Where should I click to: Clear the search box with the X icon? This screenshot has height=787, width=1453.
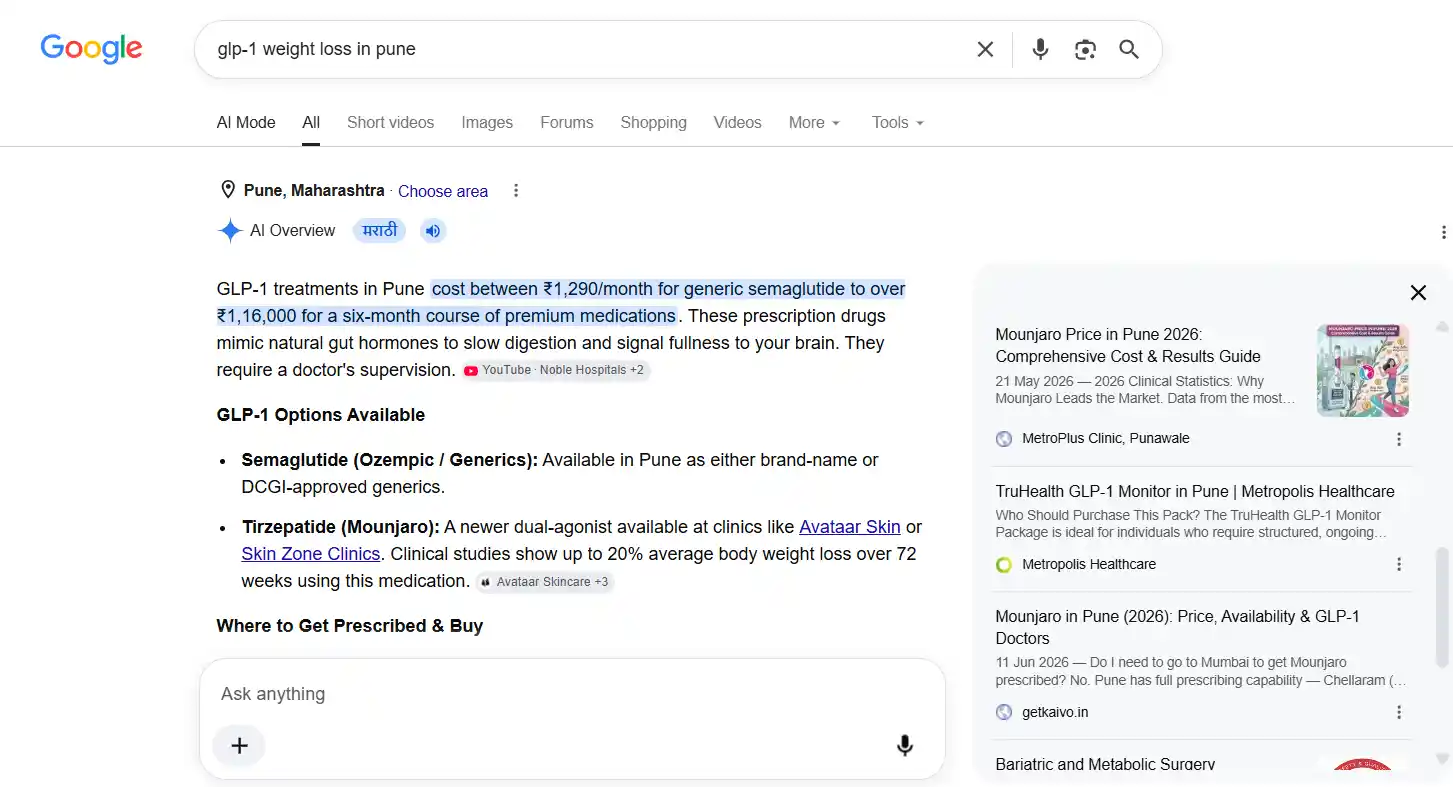985,49
